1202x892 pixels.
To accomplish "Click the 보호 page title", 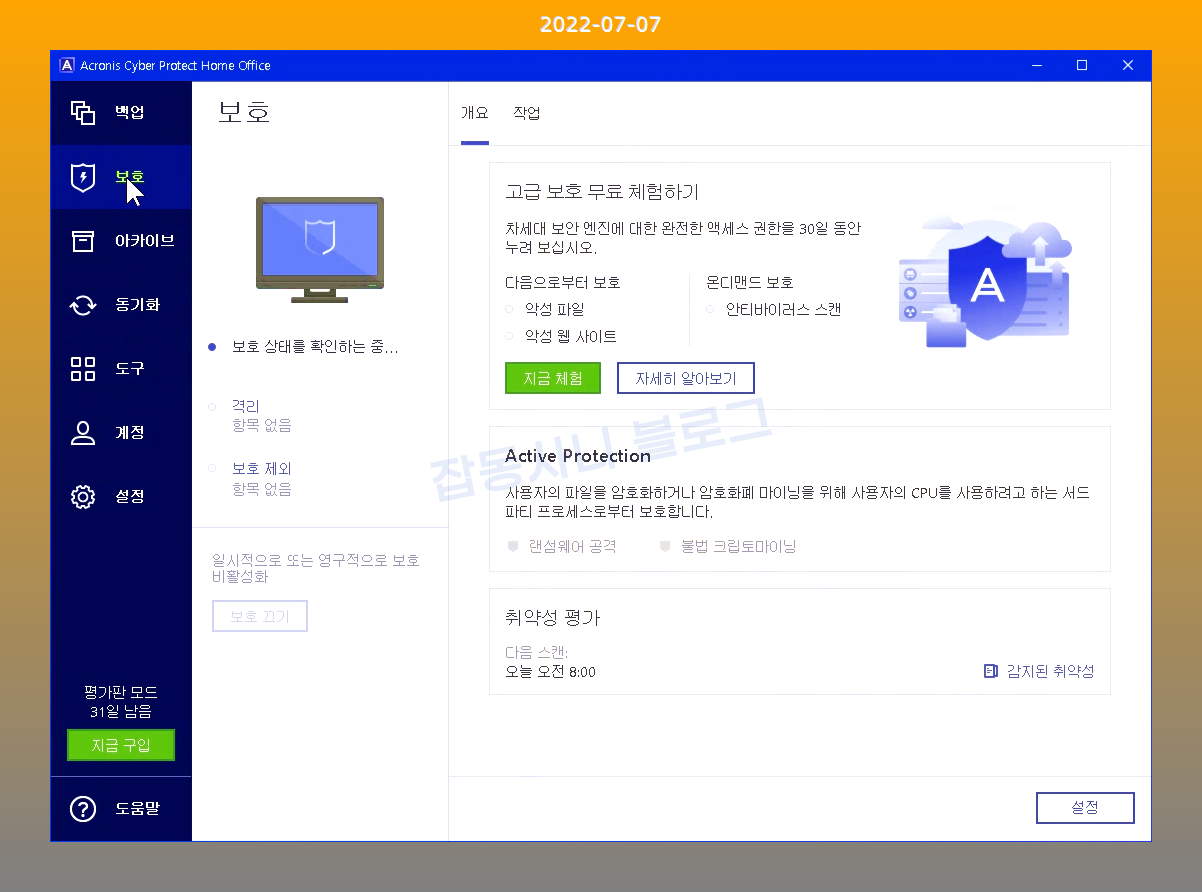I will pyautogui.click(x=245, y=112).
